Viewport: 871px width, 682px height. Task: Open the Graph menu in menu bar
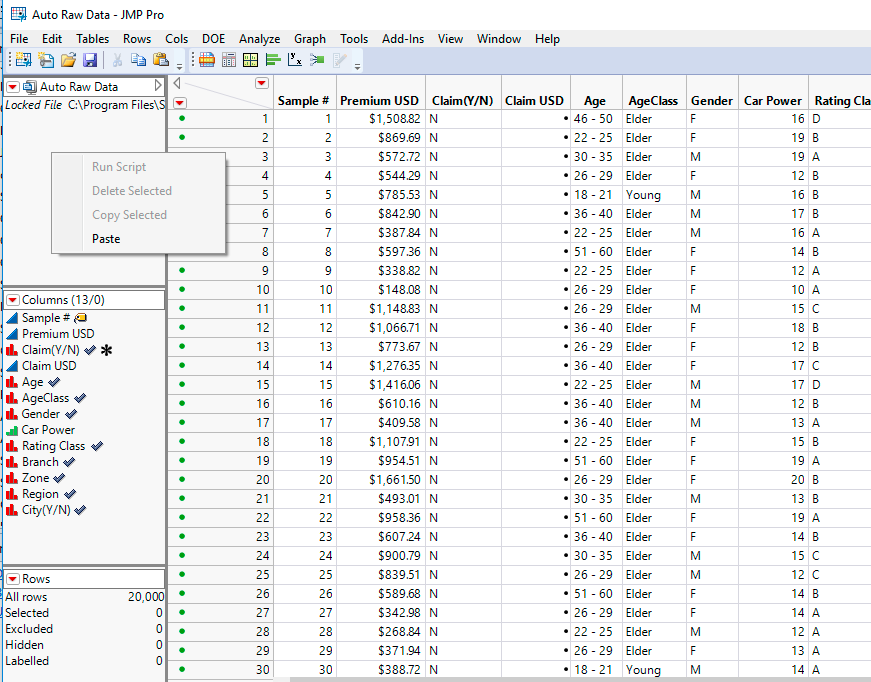(310, 39)
